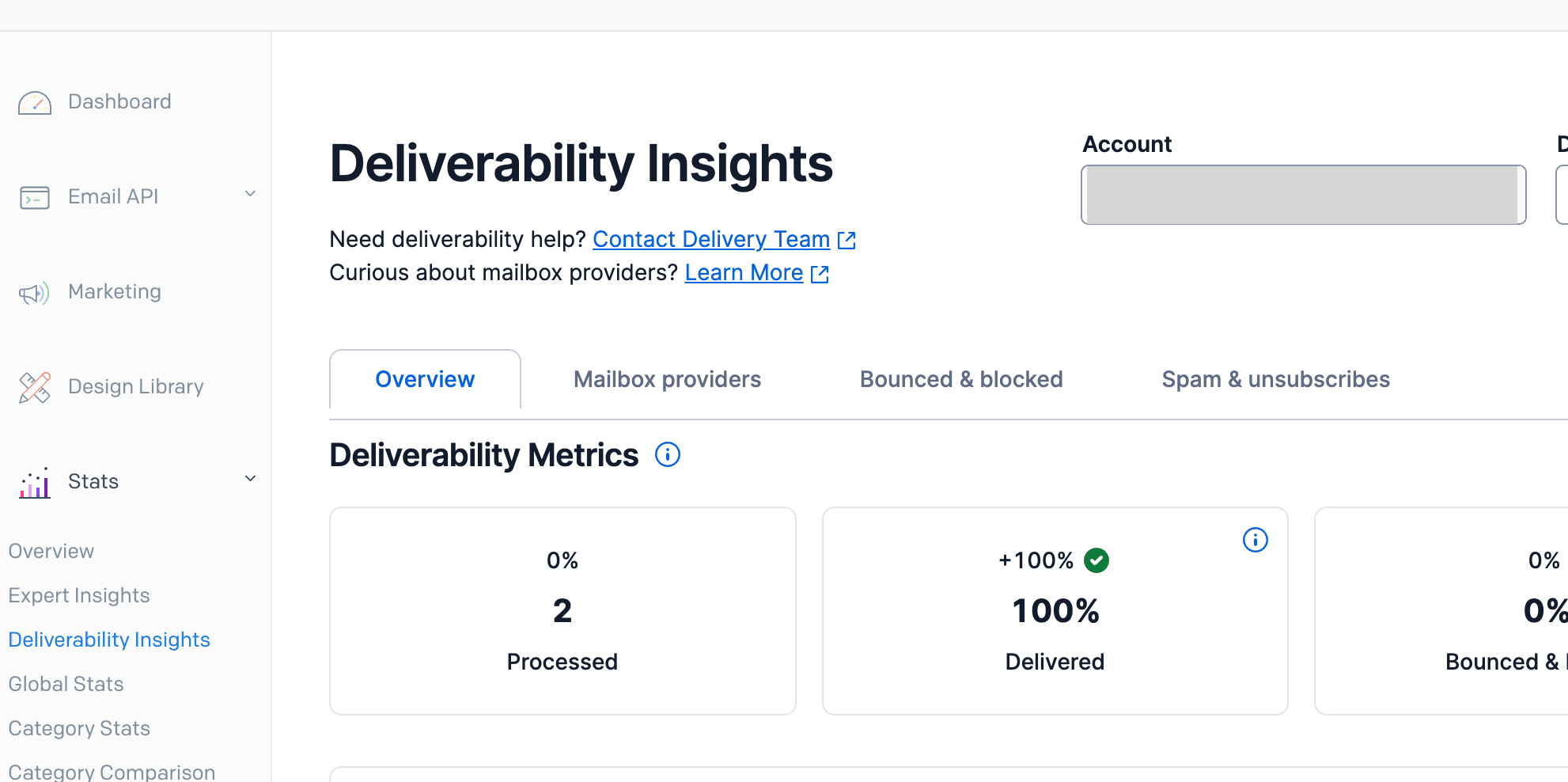Click the Design Library pencil-ruler icon
This screenshot has height=782, width=1568.
pos(35,388)
